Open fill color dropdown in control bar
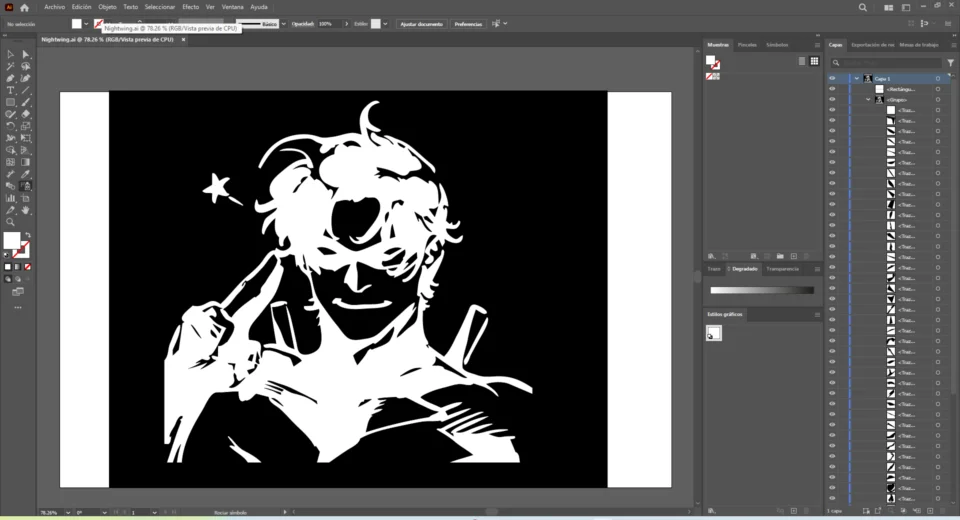Screen dimensions: 960x520 pos(86,24)
